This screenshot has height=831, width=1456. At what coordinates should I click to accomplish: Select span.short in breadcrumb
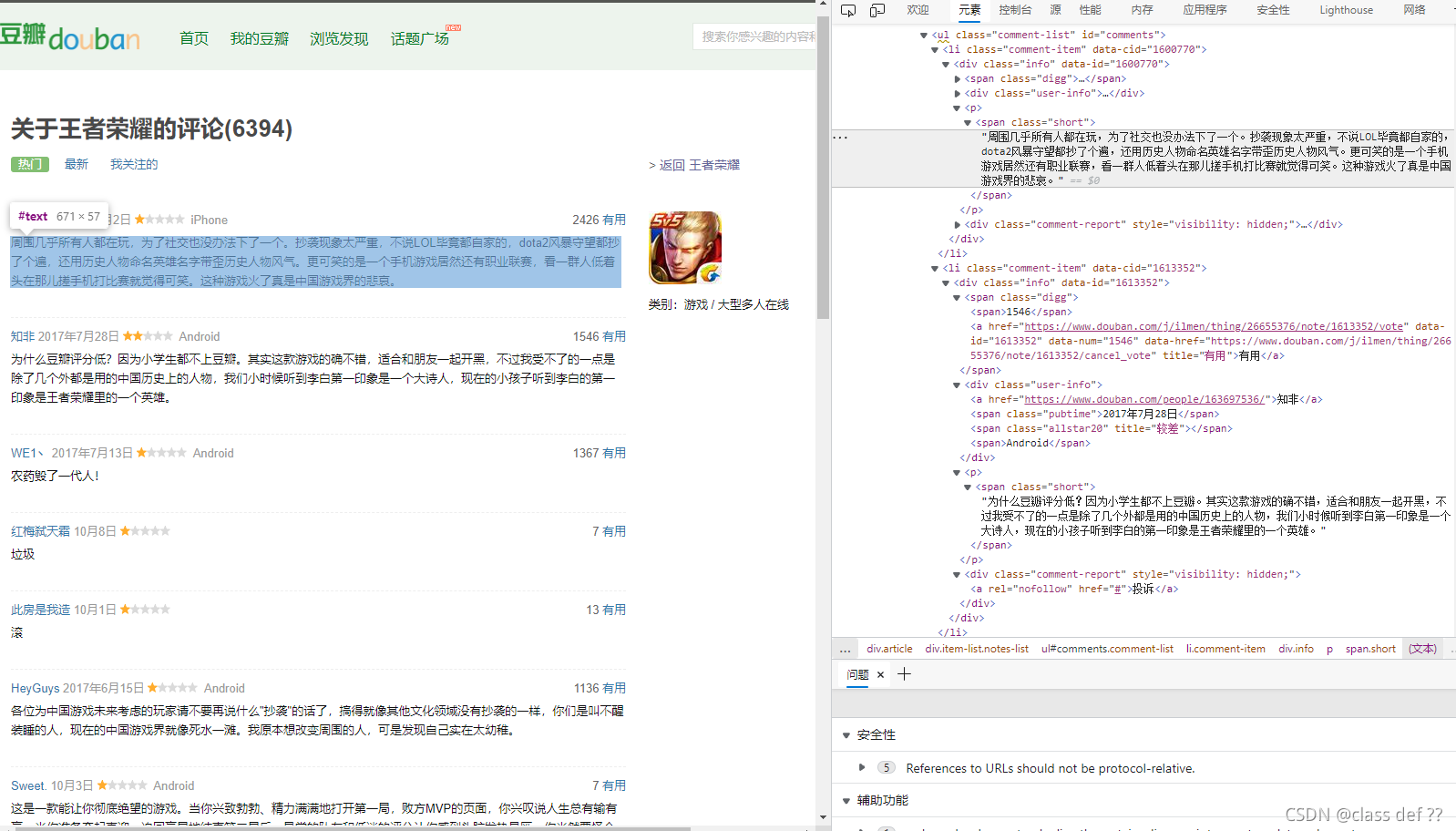pos(1370,650)
